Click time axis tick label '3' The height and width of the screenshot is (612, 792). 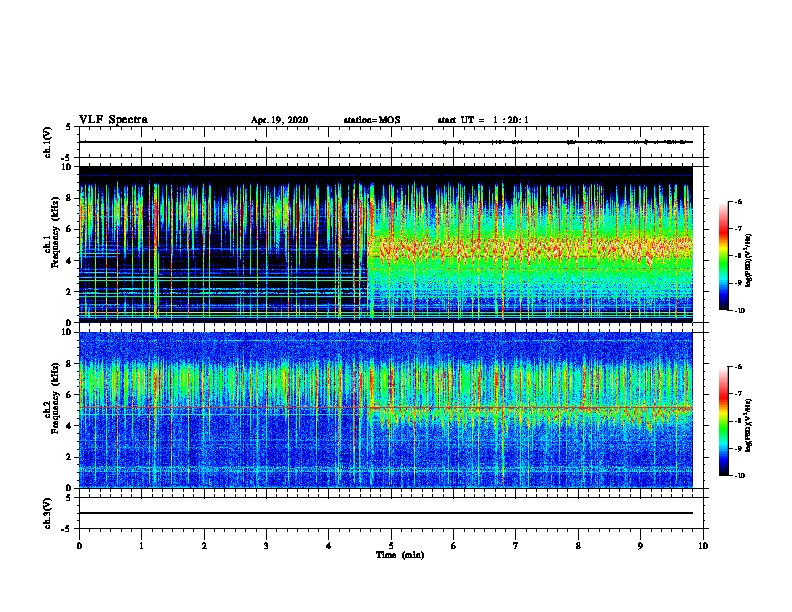point(267,546)
